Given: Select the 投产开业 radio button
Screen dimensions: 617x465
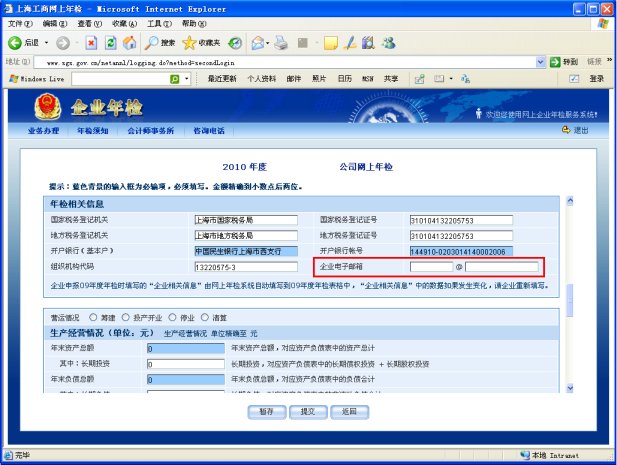Looking at the screenshot, I should pyautogui.click(x=124, y=315).
